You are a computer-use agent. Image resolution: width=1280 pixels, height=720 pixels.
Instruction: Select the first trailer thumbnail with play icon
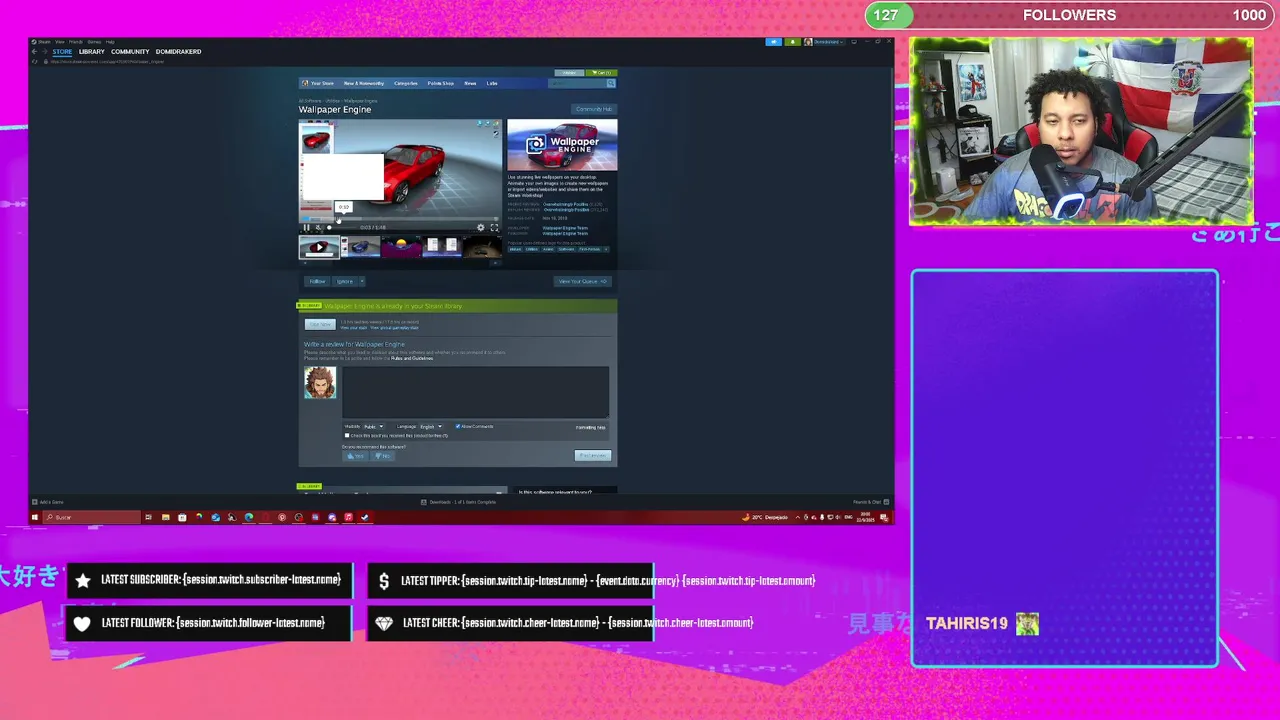coord(319,247)
